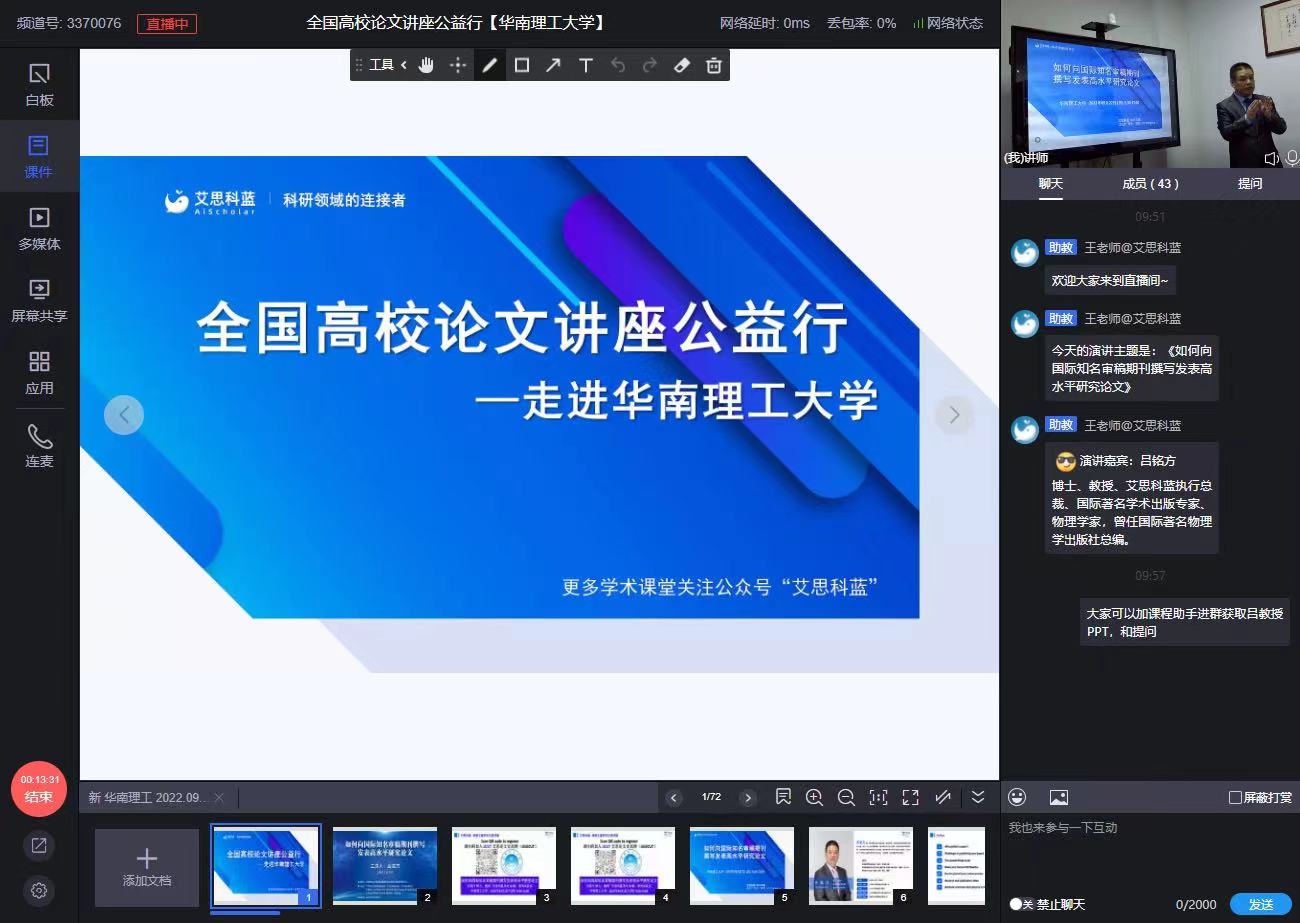Image resolution: width=1300 pixels, height=923 pixels.
Task: Reset courseware to 1:1 size
Action: pos(878,797)
